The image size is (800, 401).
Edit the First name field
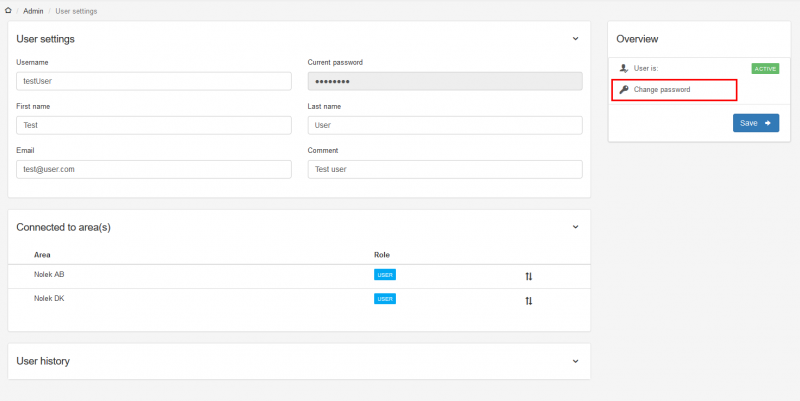(x=154, y=125)
